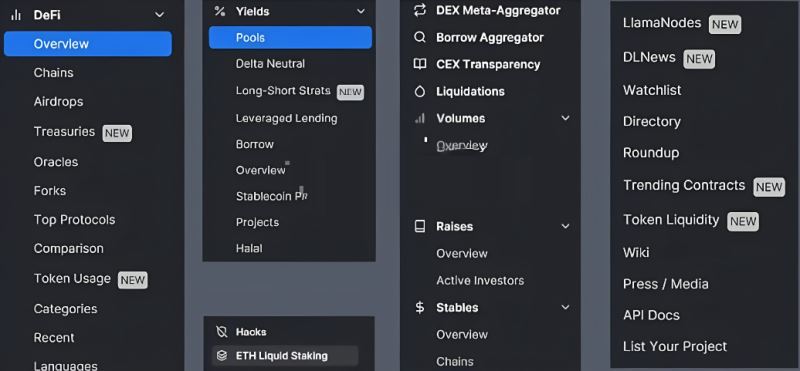Open the Chains item under DeFi

point(54,72)
